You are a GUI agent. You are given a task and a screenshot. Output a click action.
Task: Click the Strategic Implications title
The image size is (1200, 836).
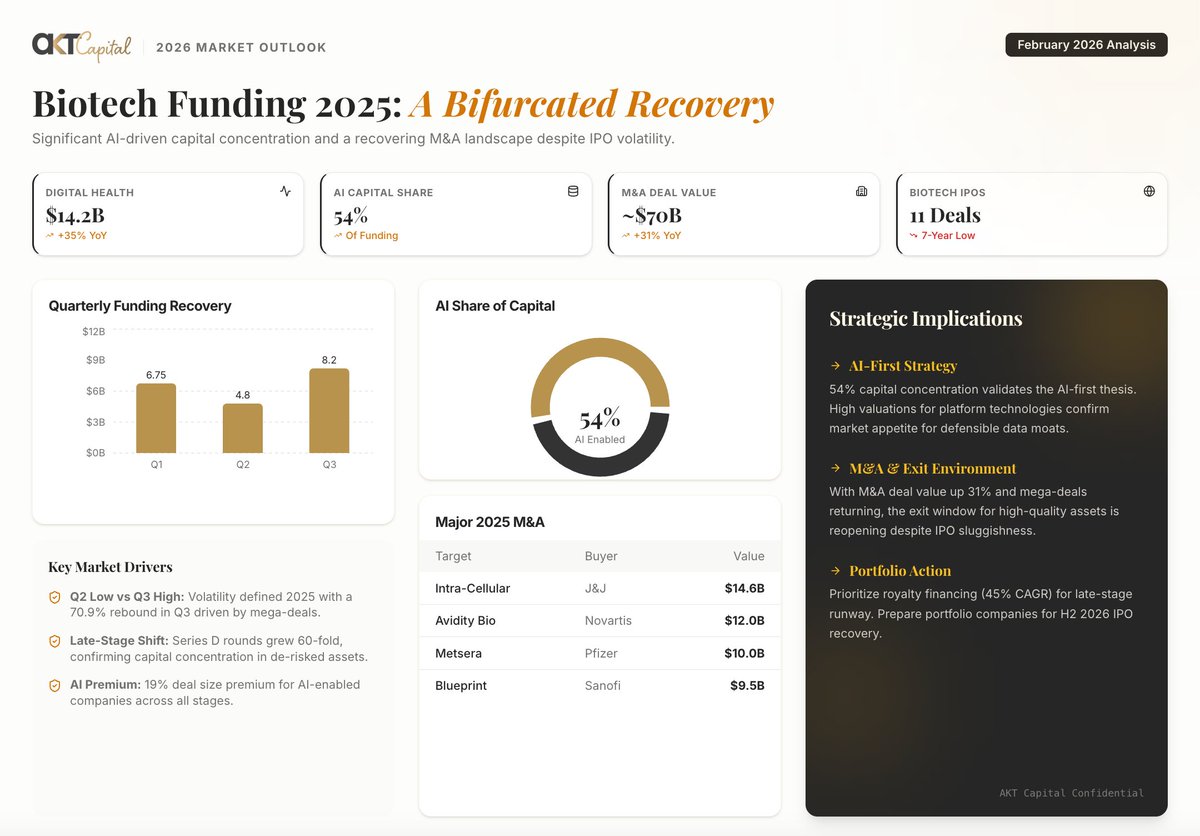pos(926,319)
